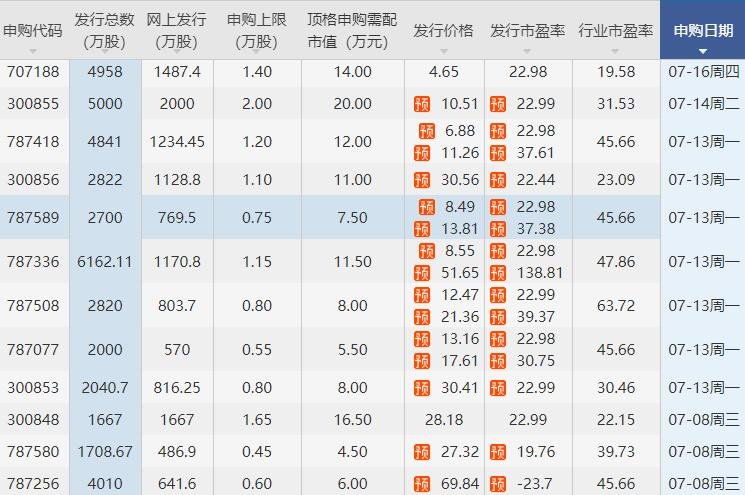Image resolution: width=745 pixels, height=495 pixels.
Task: Click 预 badge beside price 12.47
Action: pos(422,295)
